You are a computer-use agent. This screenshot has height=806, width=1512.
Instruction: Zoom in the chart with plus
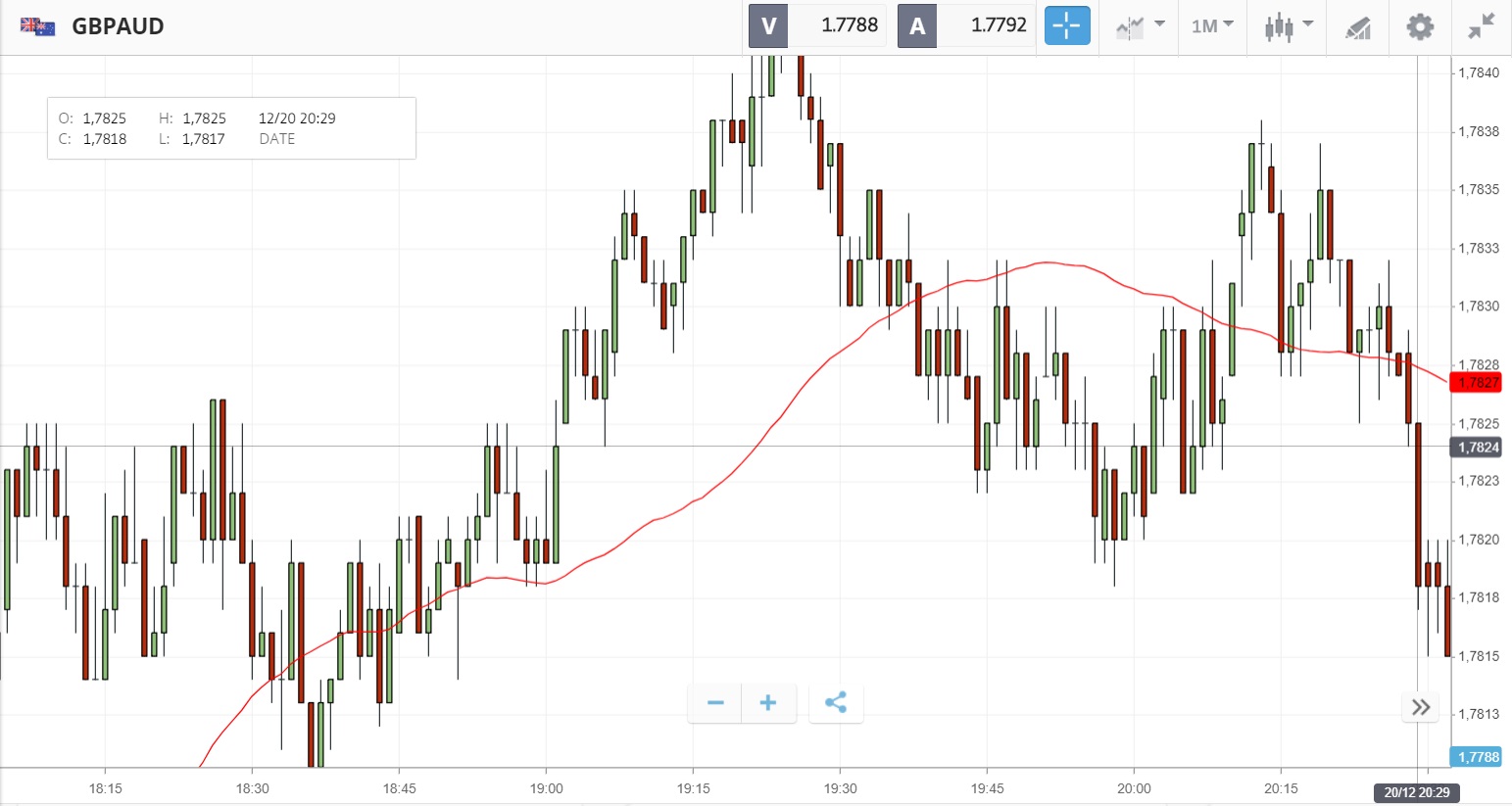[768, 703]
